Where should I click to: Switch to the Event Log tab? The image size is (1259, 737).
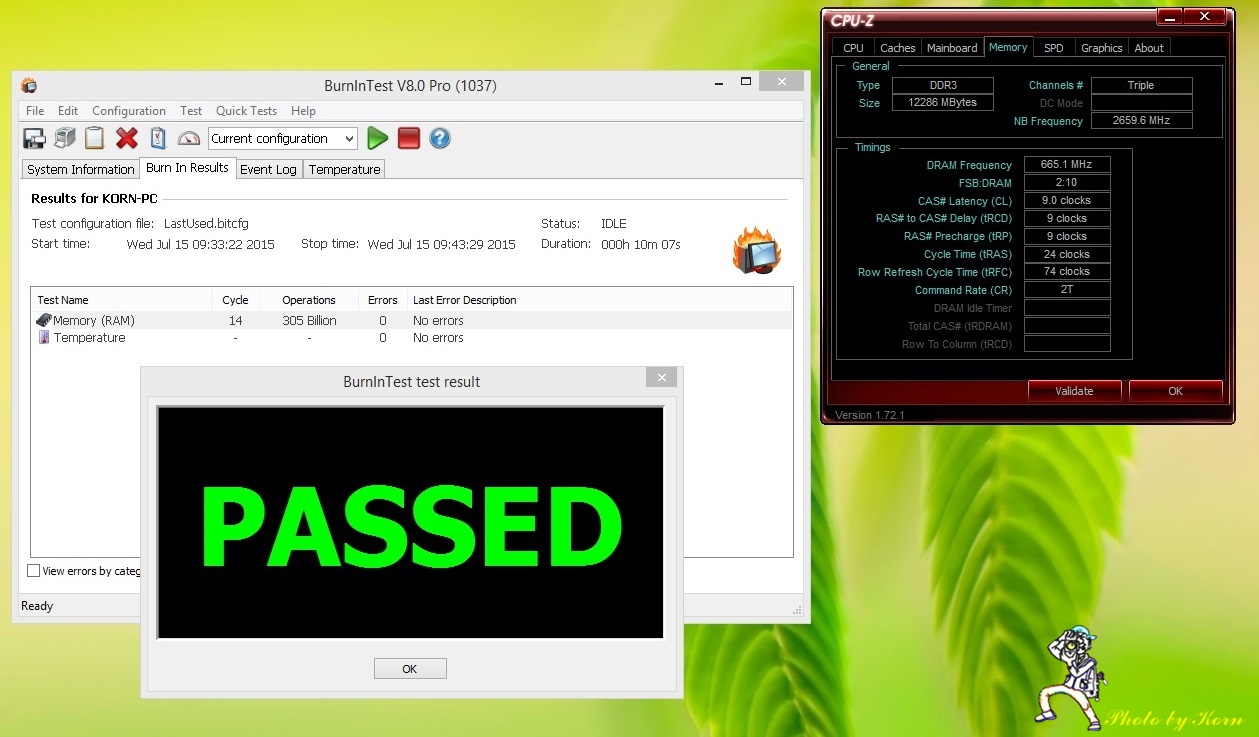pos(268,169)
